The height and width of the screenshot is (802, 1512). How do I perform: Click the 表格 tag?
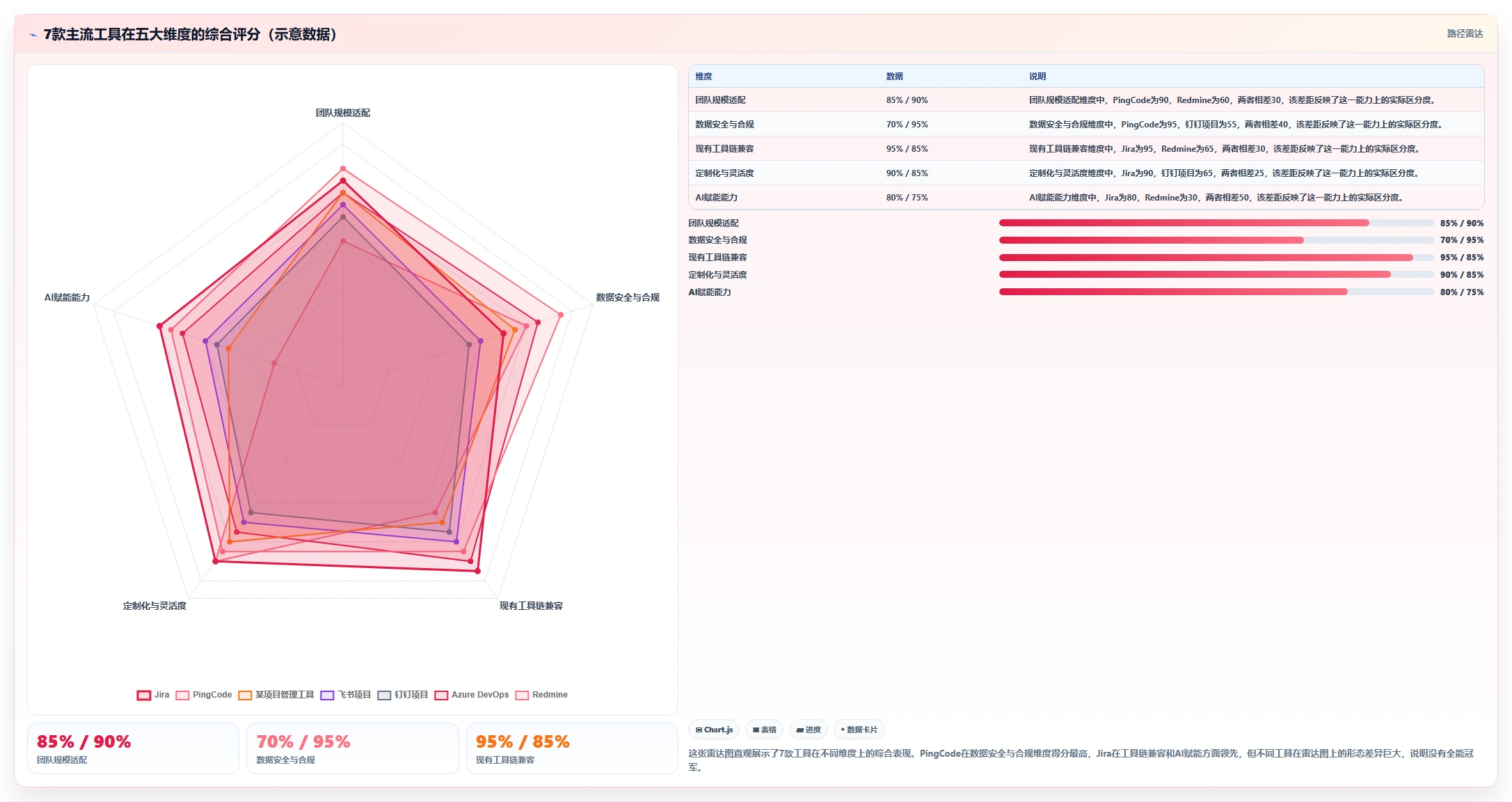point(764,730)
